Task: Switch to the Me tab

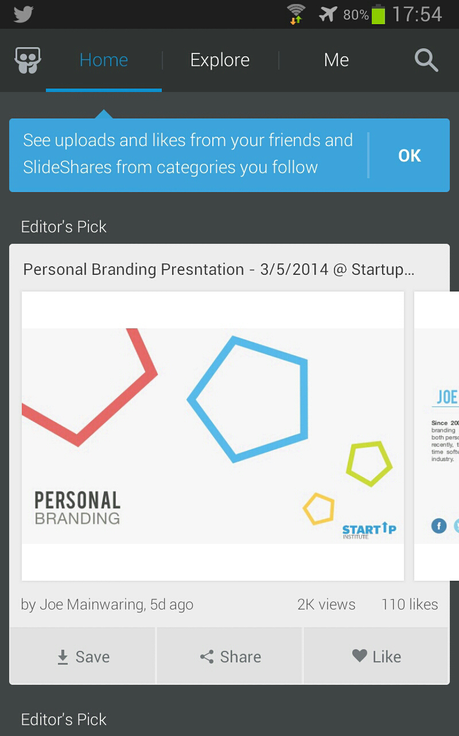Action: point(336,60)
